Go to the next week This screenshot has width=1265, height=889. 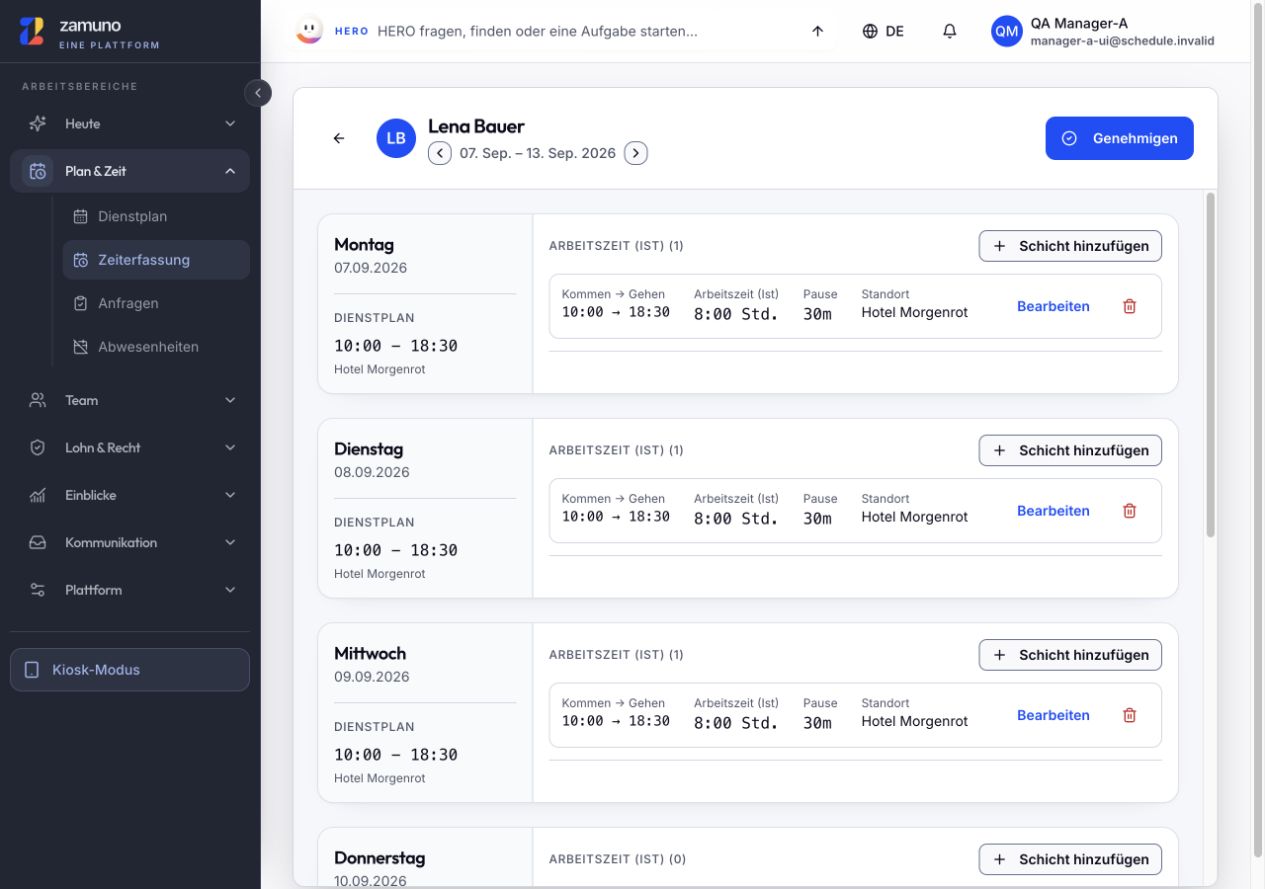click(x=636, y=153)
